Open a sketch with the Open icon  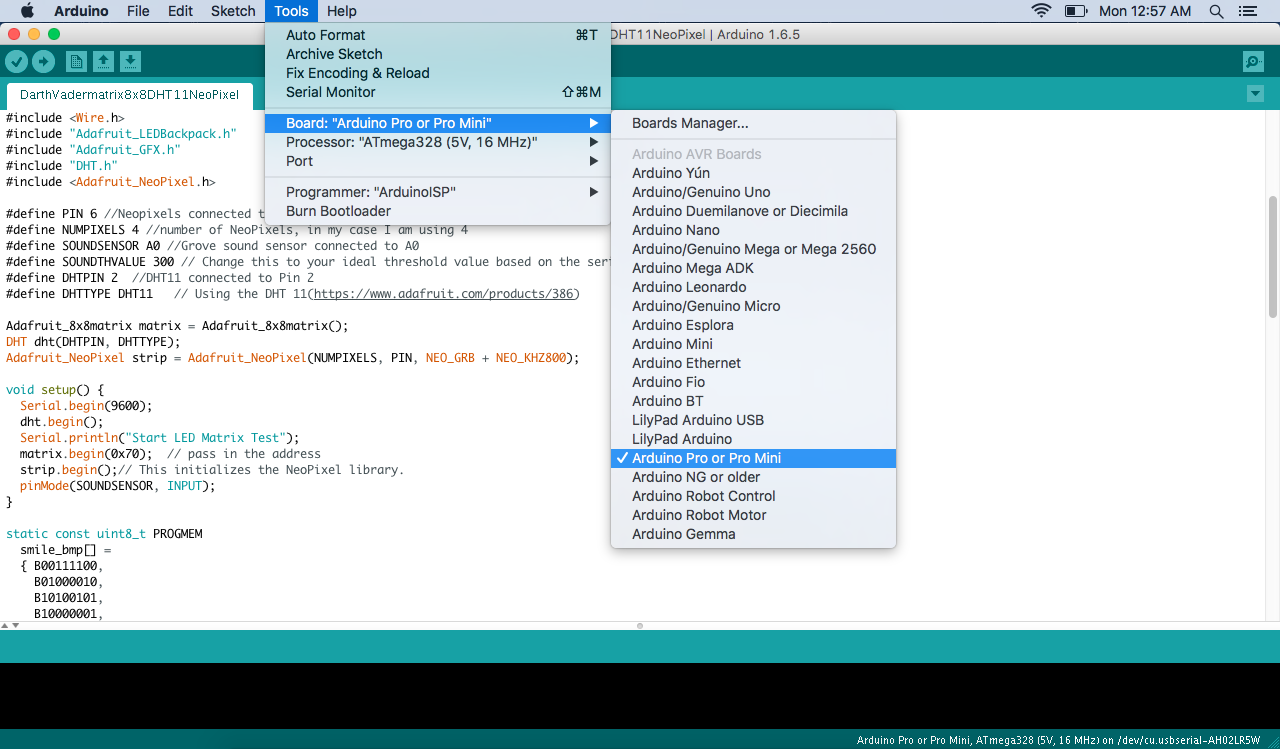click(x=103, y=62)
